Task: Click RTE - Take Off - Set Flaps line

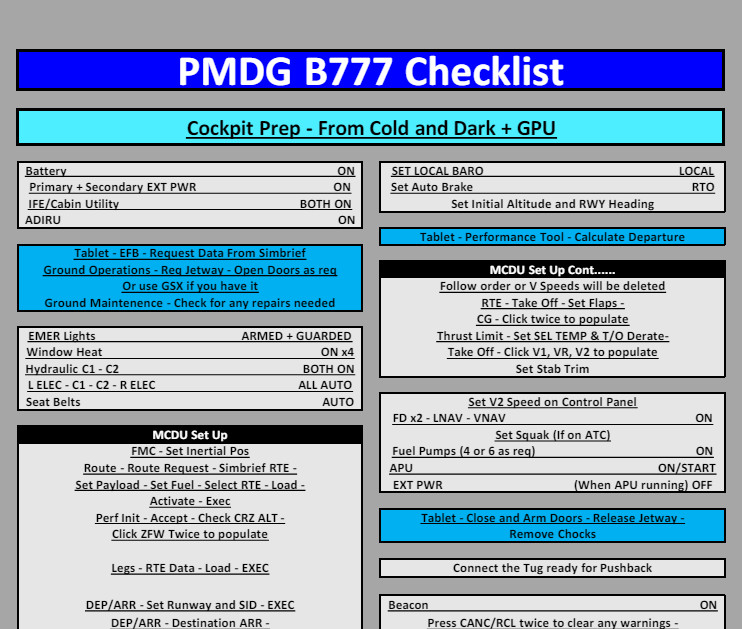Action: (x=552, y=303)
